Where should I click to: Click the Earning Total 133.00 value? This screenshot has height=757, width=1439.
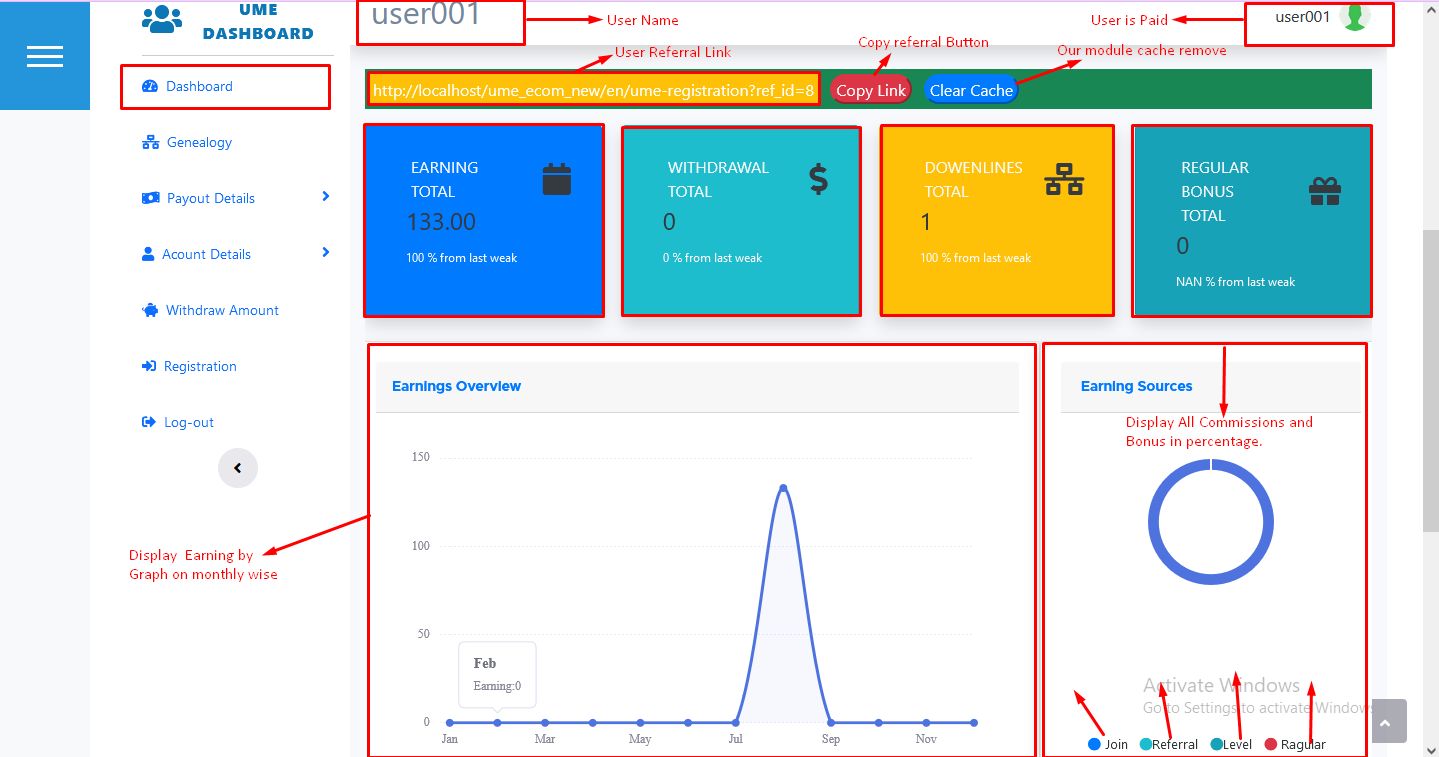(441, 222)
